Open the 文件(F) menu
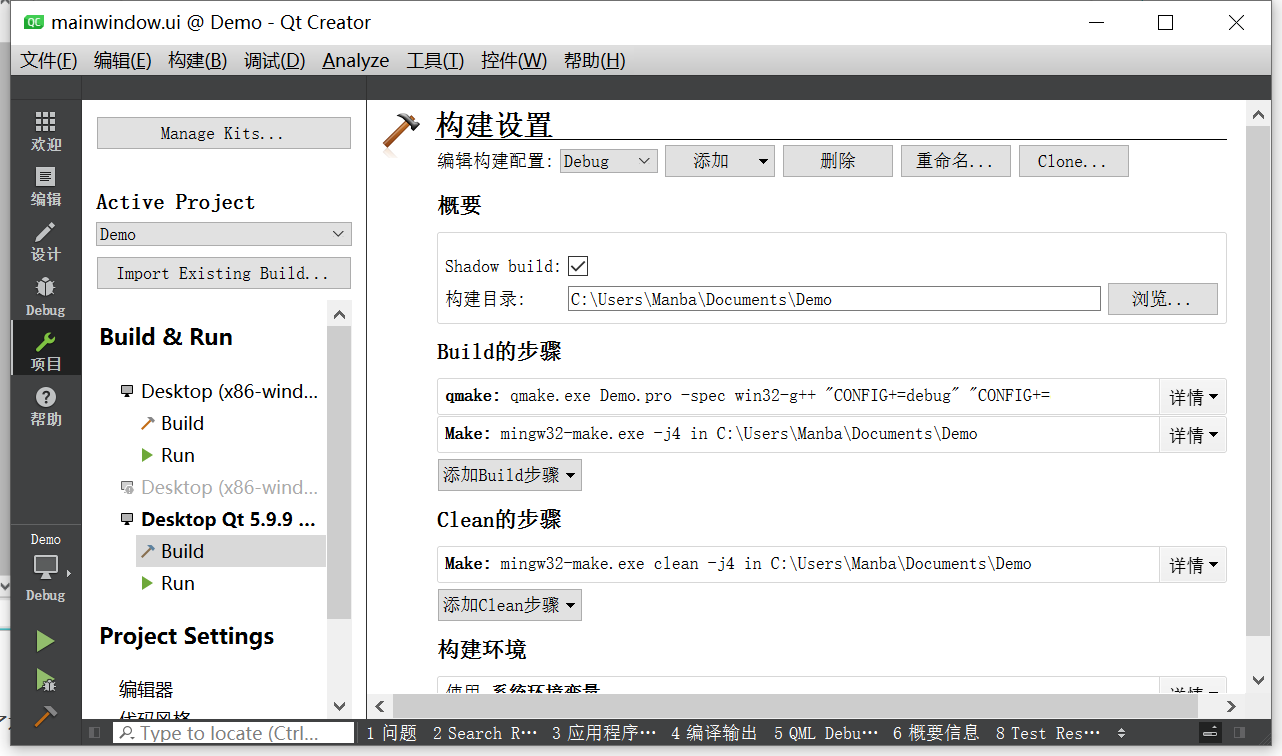 [49, 60]
